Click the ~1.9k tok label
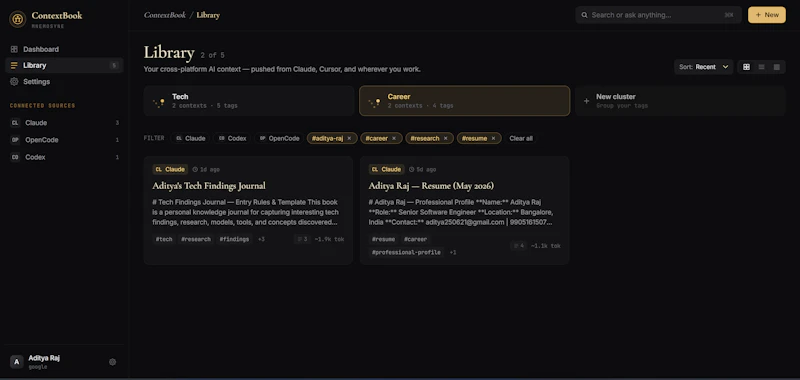800x380 pixels. [x=329, y=239]
